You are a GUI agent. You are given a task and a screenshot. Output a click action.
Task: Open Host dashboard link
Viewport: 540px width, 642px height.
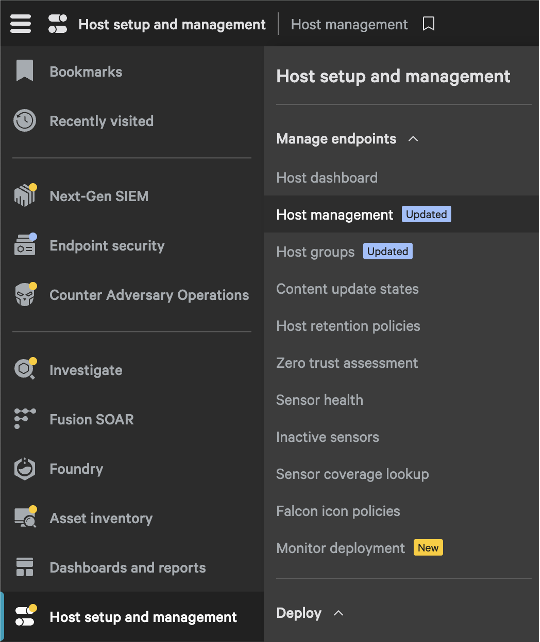coord(327,178)
